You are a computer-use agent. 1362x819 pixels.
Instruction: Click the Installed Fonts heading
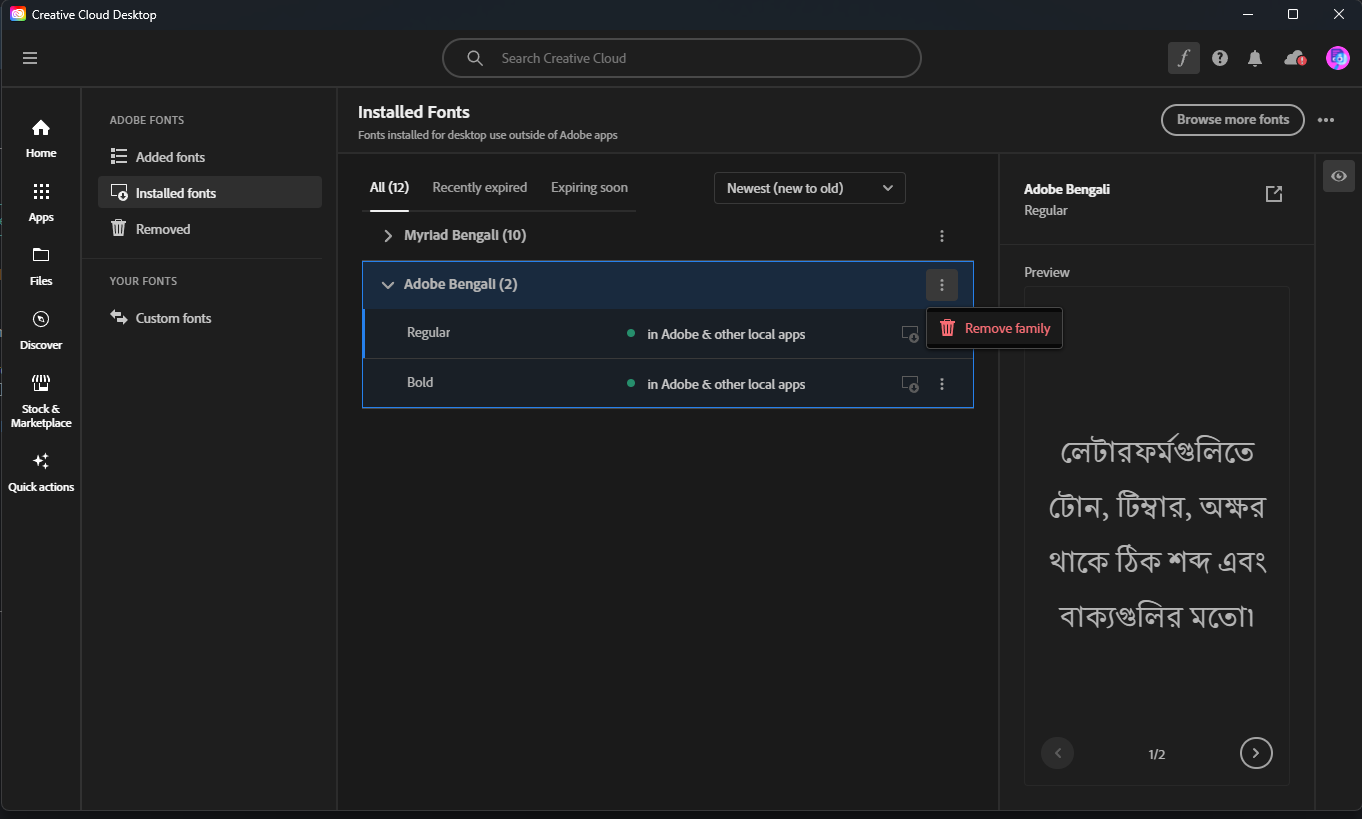point(414,112)
